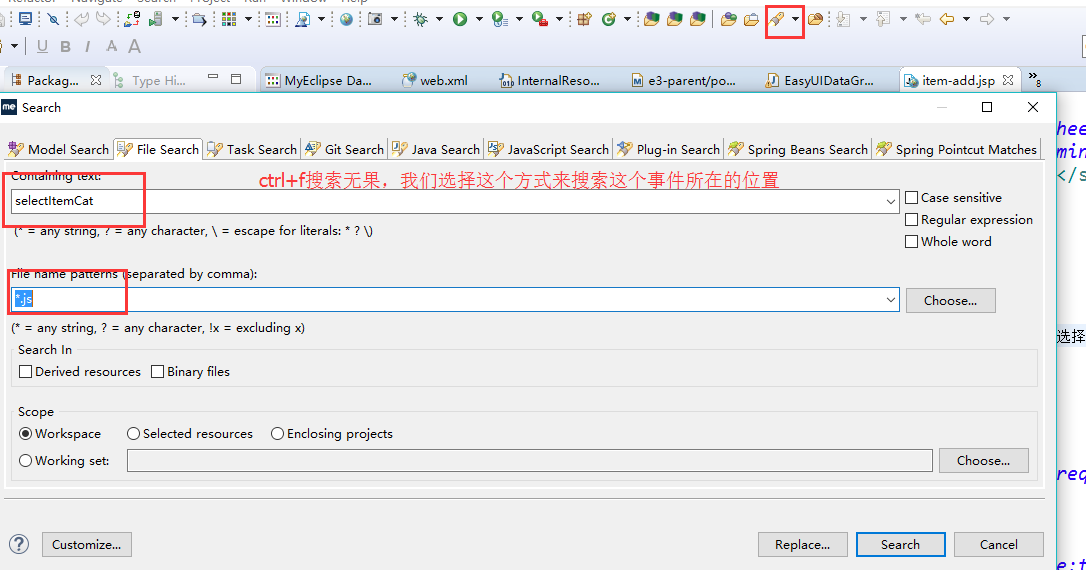Expand the File name patterns dropdown
Screen dimensions: 1086x570
[890, 300]
